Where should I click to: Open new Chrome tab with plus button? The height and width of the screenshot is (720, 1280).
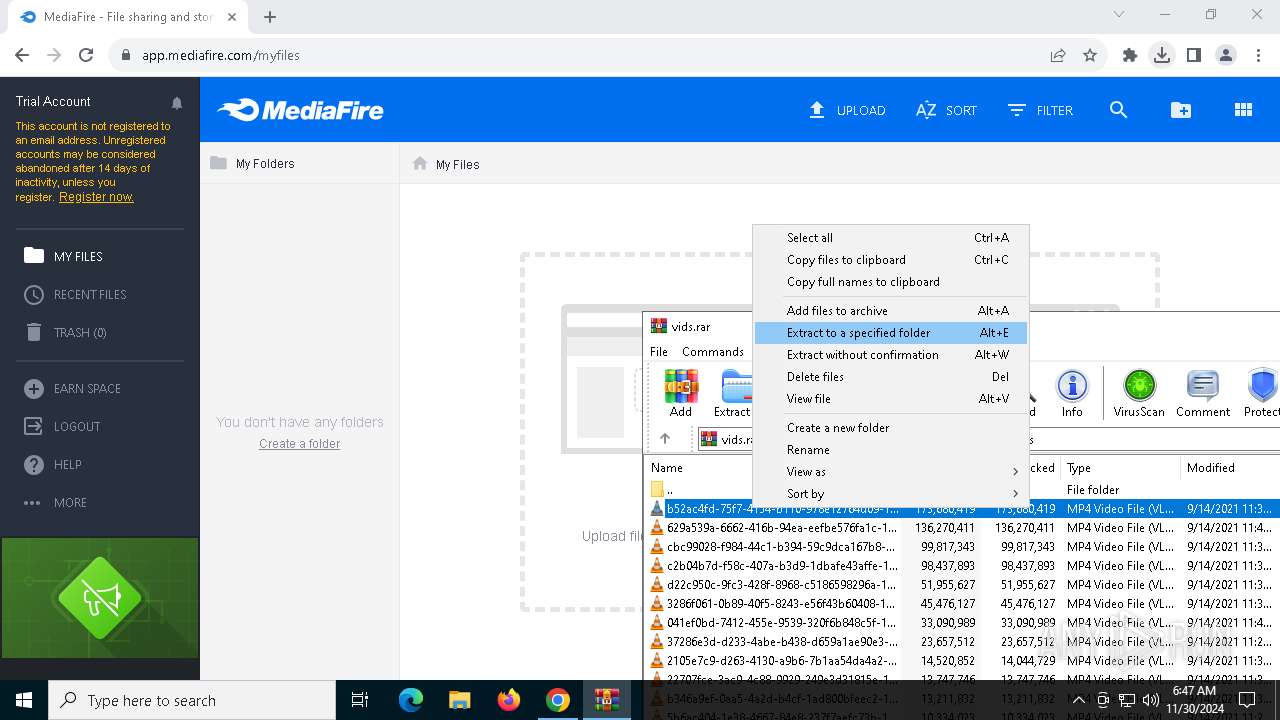[270, 17]
